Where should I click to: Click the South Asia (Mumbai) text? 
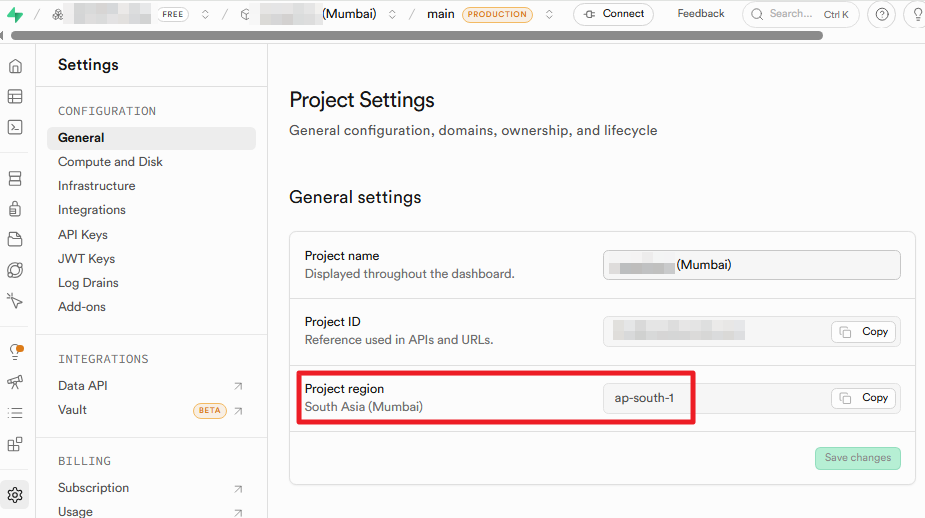coord(364,407)
